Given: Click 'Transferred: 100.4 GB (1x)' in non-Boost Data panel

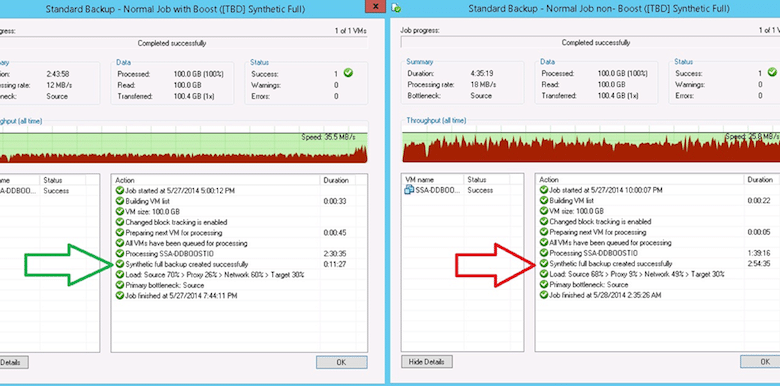Looking at the screenshot, I should click(x=590, y=96).
